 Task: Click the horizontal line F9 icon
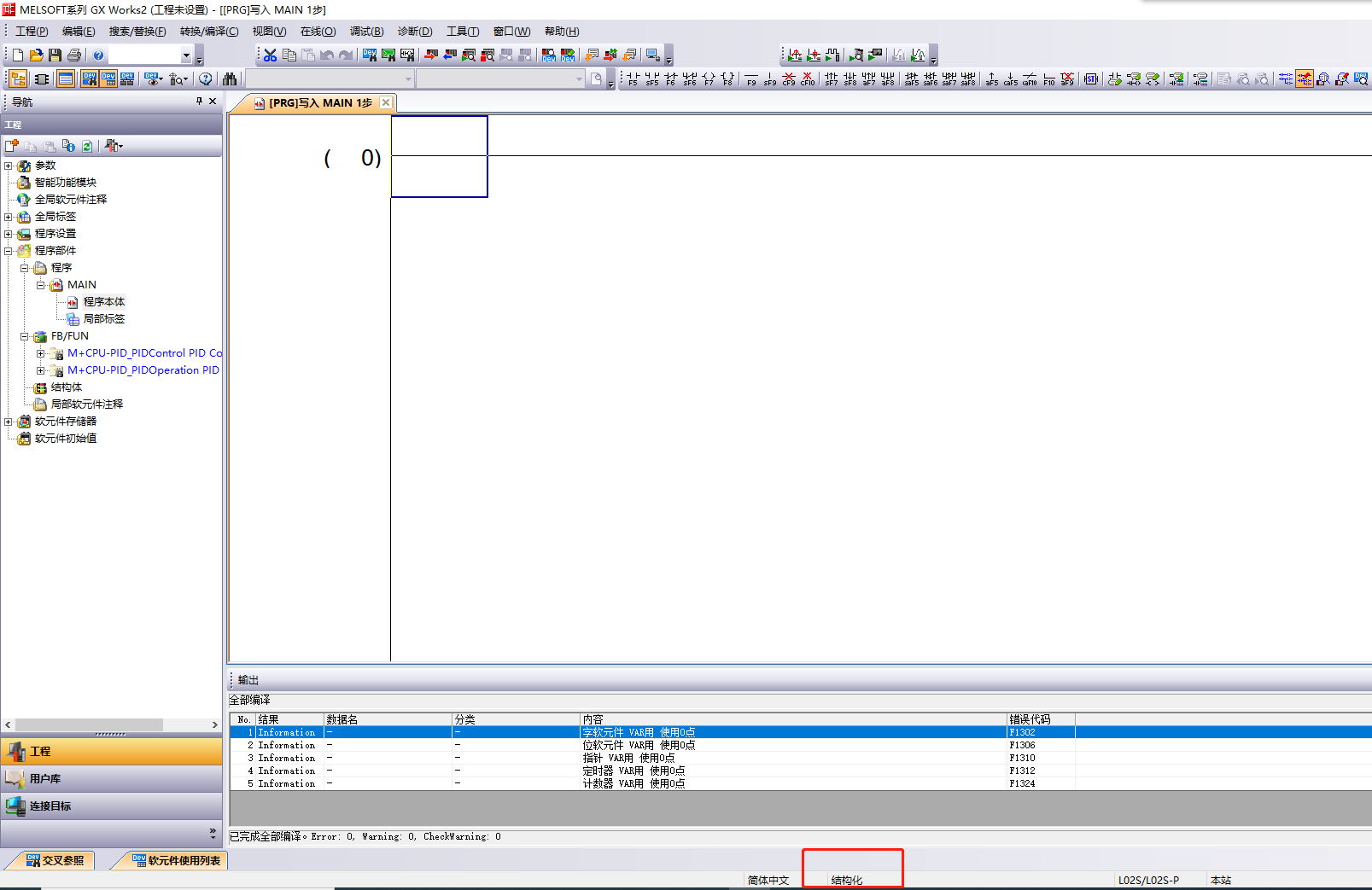coord(751,79)
